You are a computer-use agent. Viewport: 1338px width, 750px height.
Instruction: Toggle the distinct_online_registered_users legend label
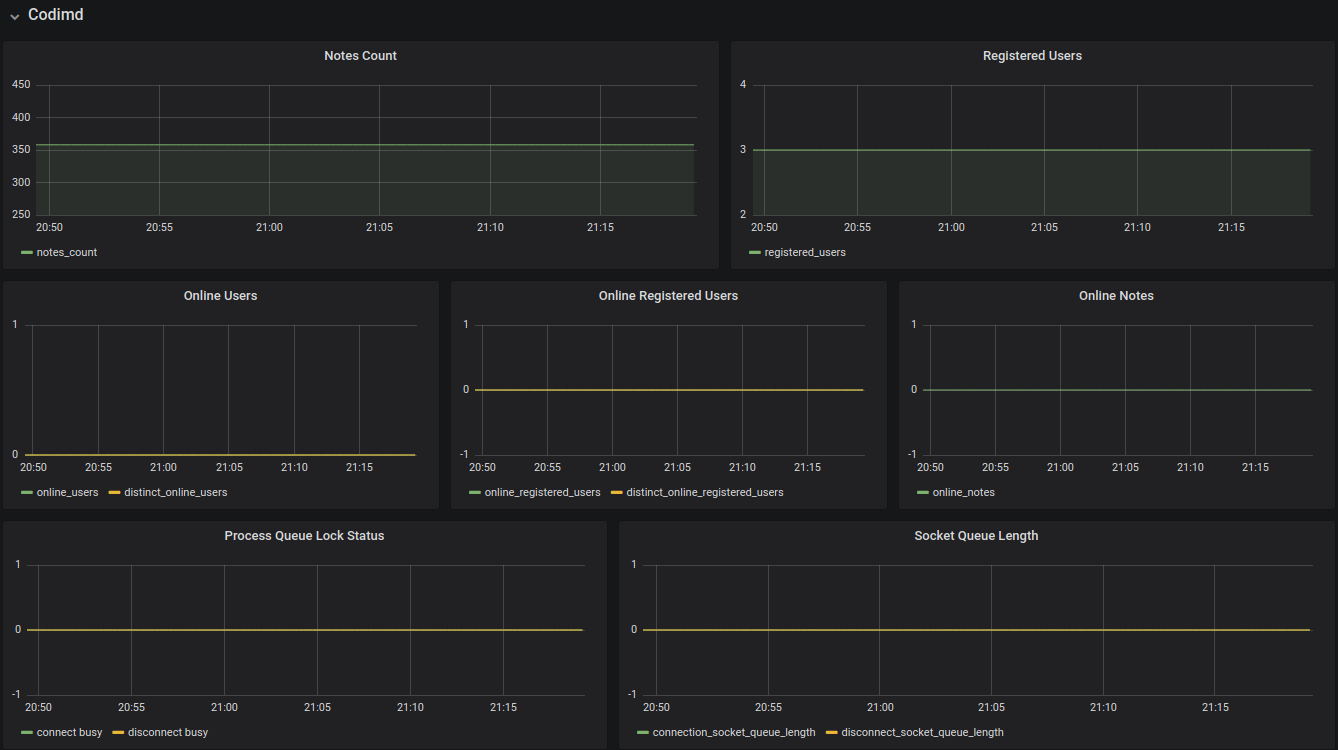point(705,493)
